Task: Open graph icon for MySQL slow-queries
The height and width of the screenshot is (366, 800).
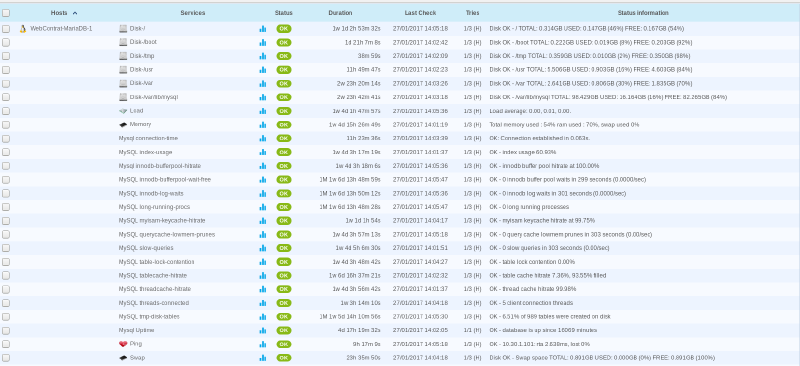Action: coord(263,249)
